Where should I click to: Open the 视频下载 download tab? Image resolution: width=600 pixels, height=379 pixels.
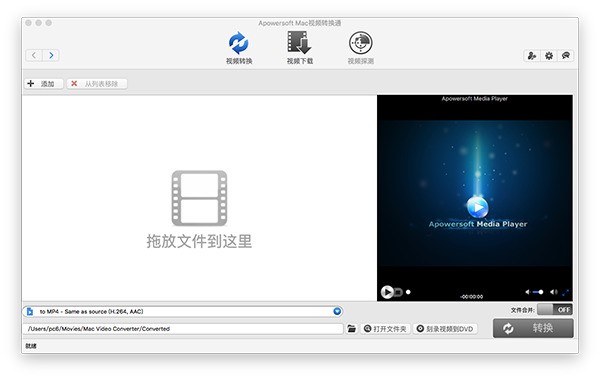[300, 48]
